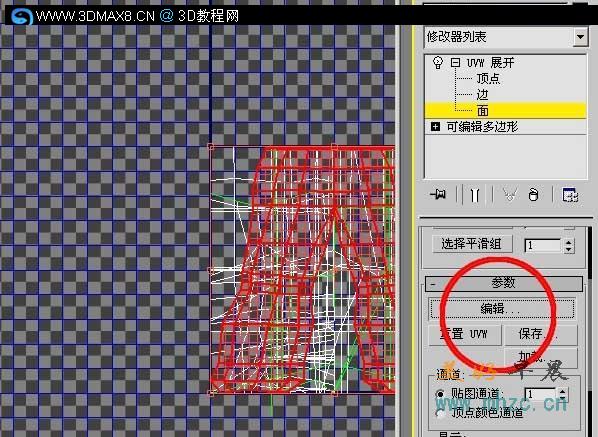
Task: Open the configure modifier sets icon
Action: coord(570,195)
